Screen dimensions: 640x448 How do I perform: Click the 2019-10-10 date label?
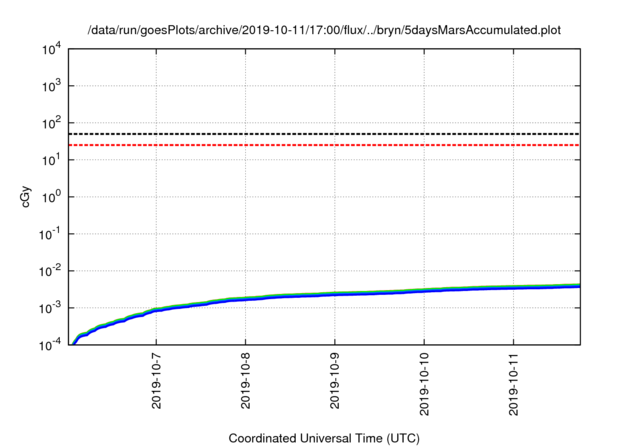[x=424, y=384]
